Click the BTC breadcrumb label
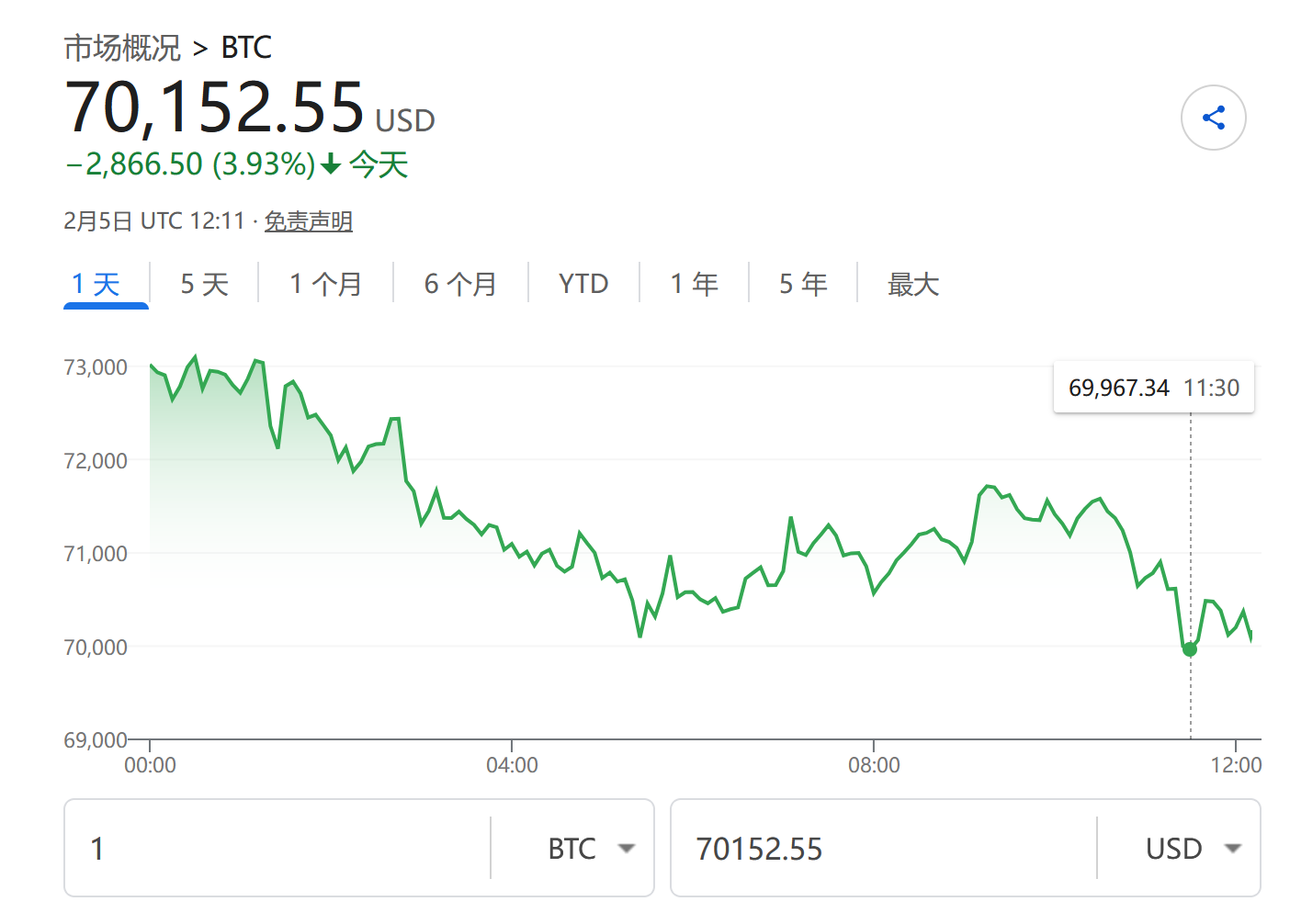 (x=246, y=48)
